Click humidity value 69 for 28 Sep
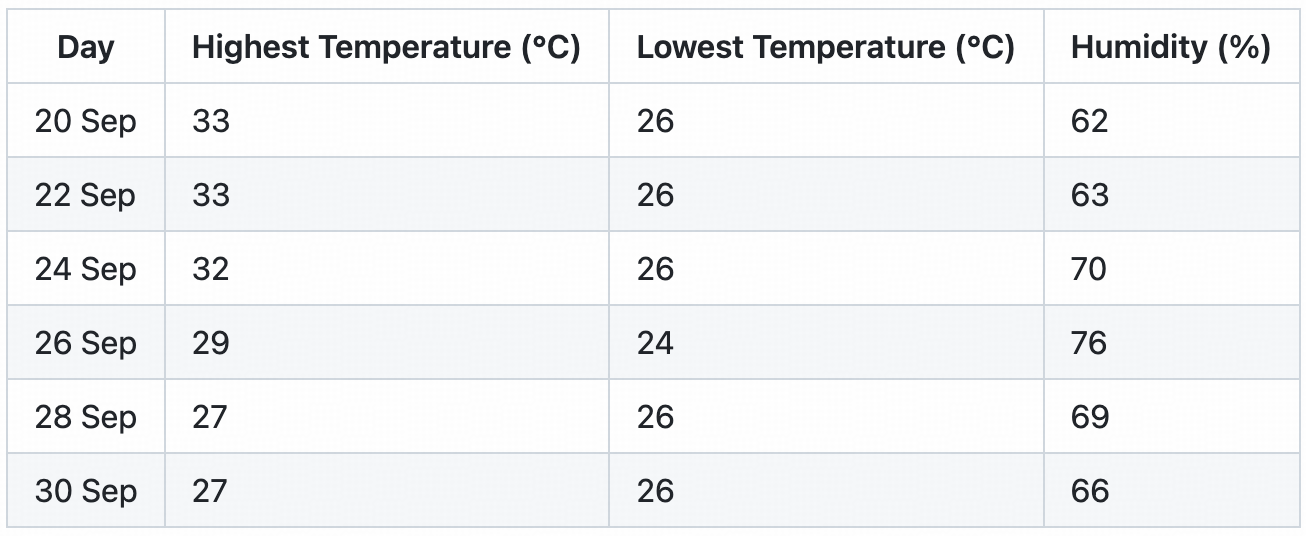The image size is (1306, 536). 1089,417
